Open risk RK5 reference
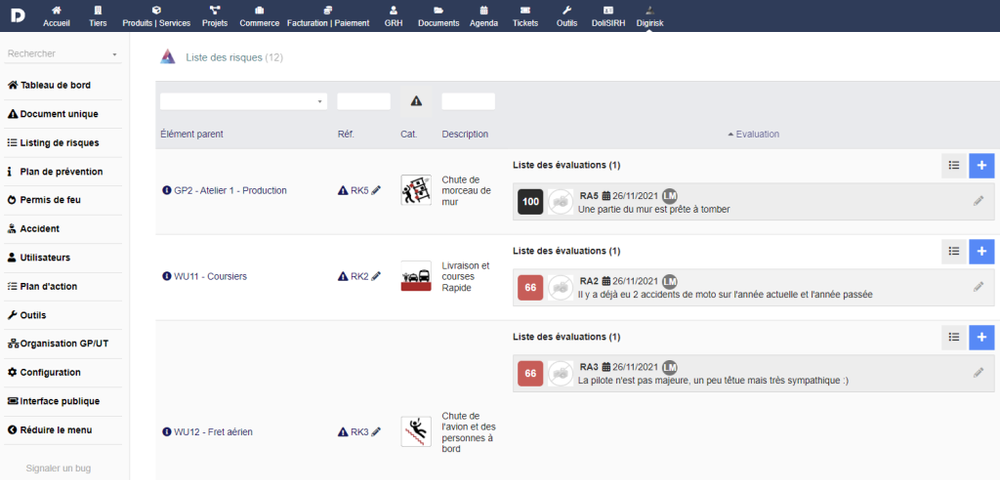The image size is (1000, 480). click(359, 191)
